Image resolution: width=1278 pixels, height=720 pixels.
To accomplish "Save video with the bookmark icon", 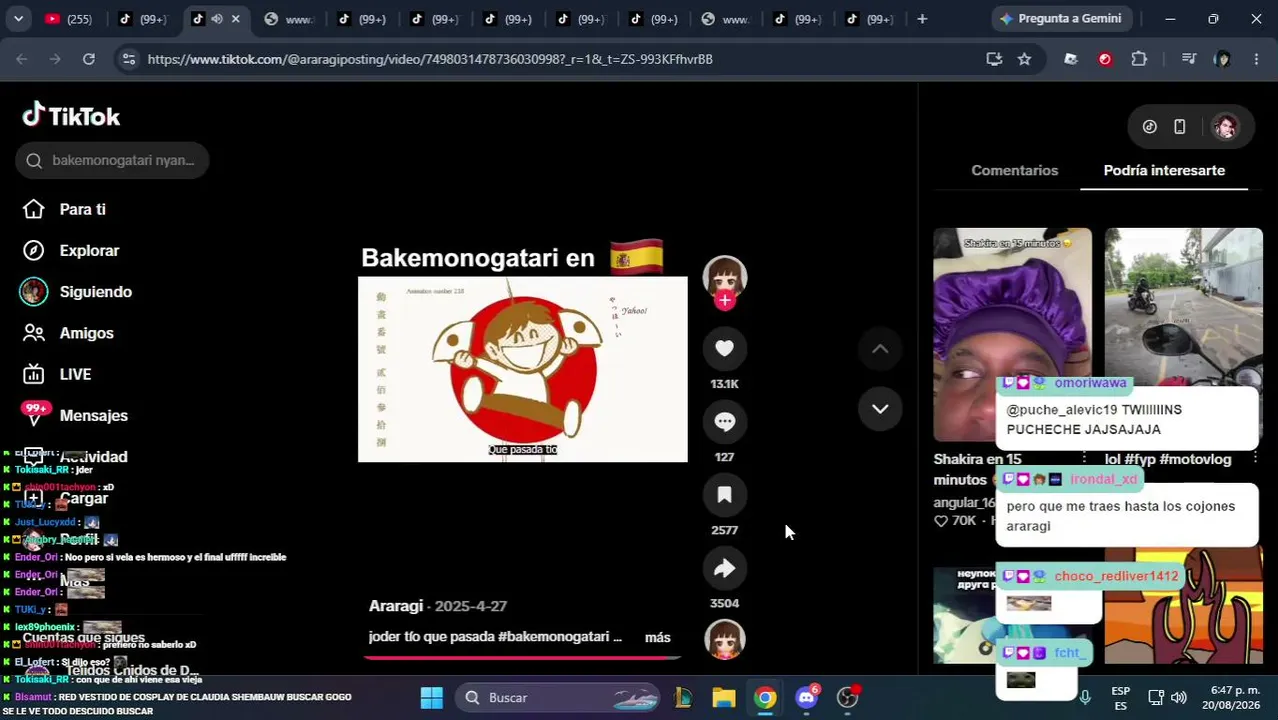I will (x=724, y=495).
